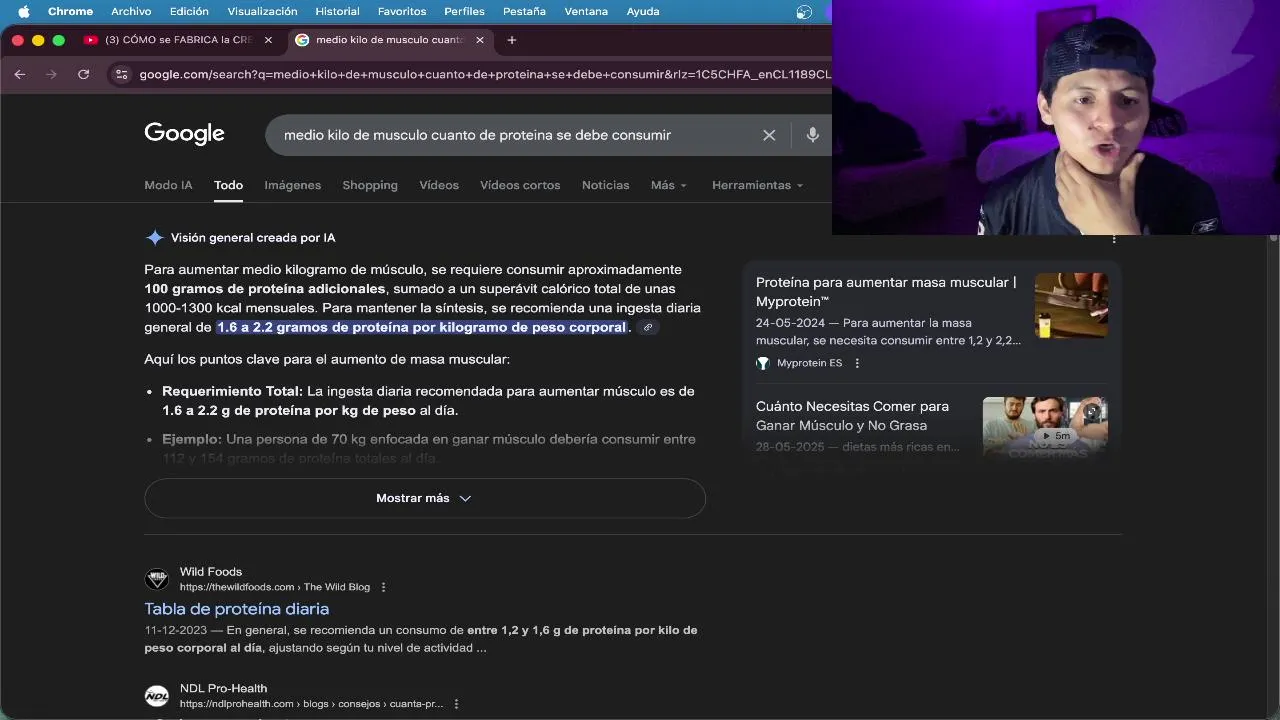Go forward with the forward arrow
Image resolution: width=1280 pixels, height=720 pixels.
click(51, 74)
